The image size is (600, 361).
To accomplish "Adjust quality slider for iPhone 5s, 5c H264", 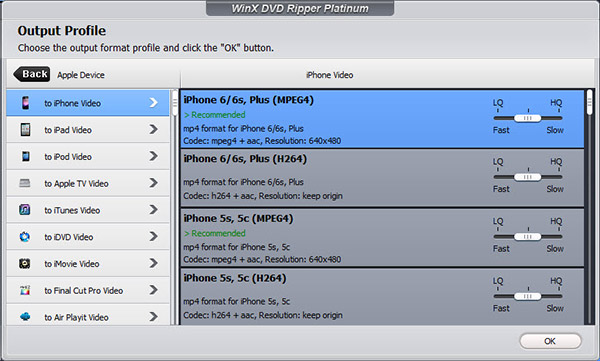I will [528, 296].
